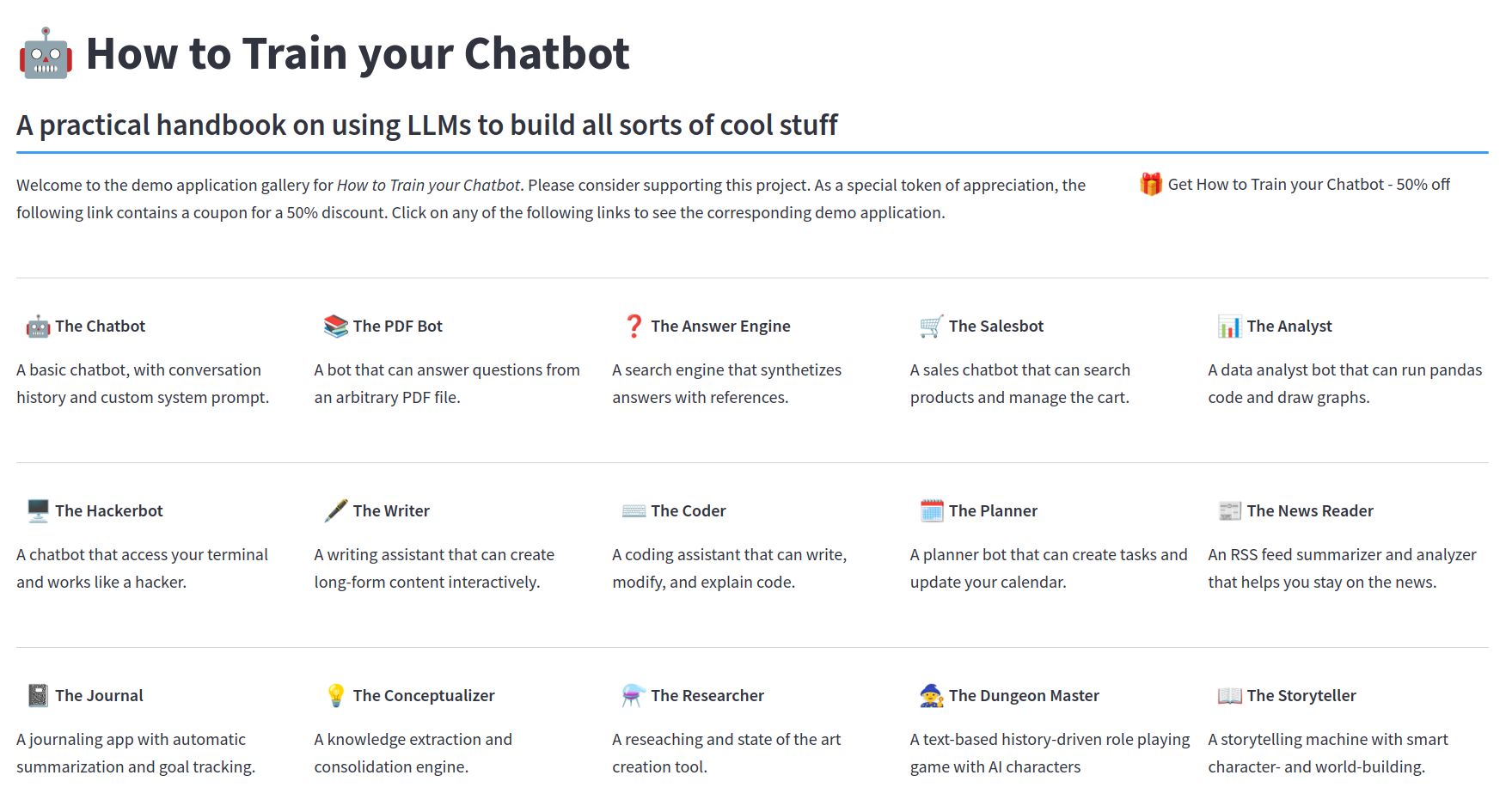1512x812 pixels.
Task: Click the shopping cart icon for The Salesbot
Action: 931,327
